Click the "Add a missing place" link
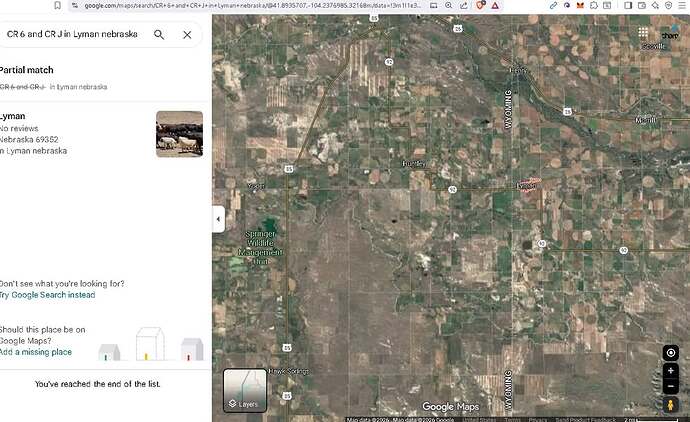Image resolution: width=690 pixels, height=422 pixels. [36, 352]
